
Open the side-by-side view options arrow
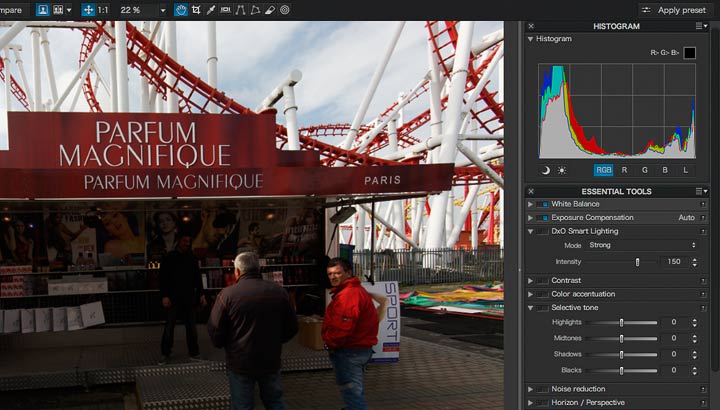69,10
